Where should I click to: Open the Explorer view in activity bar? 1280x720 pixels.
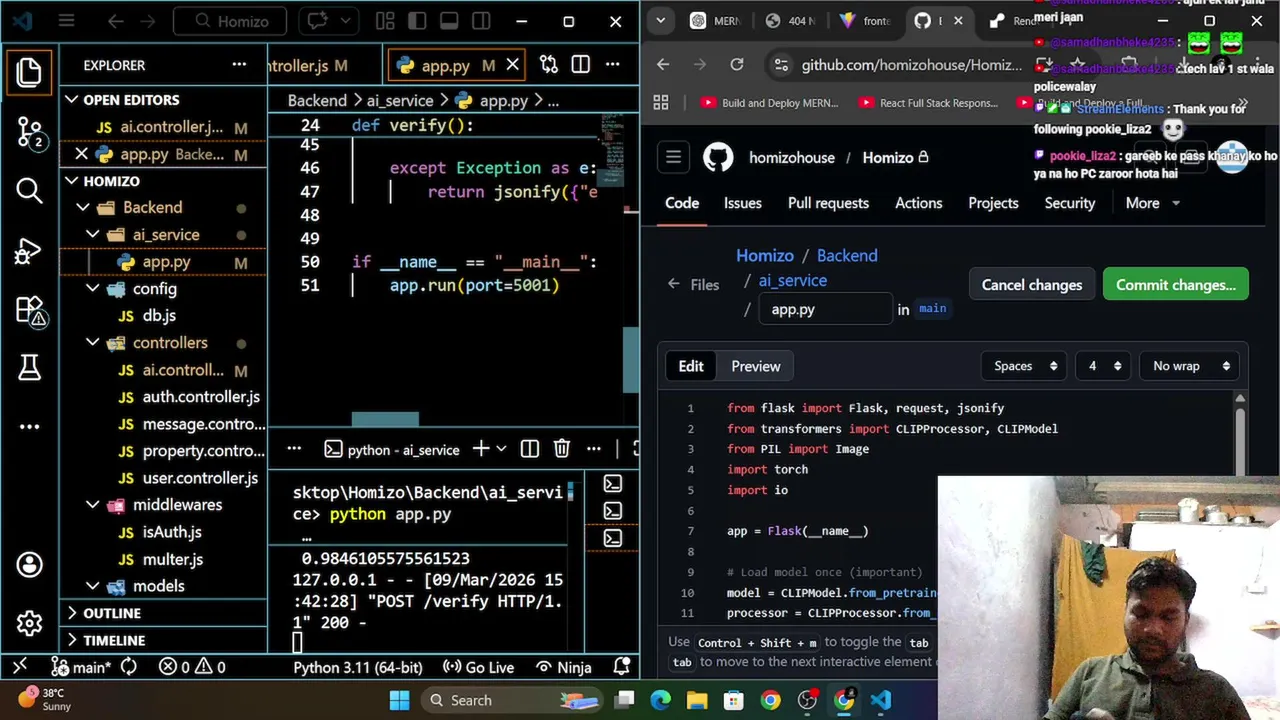tap(29, 72)
